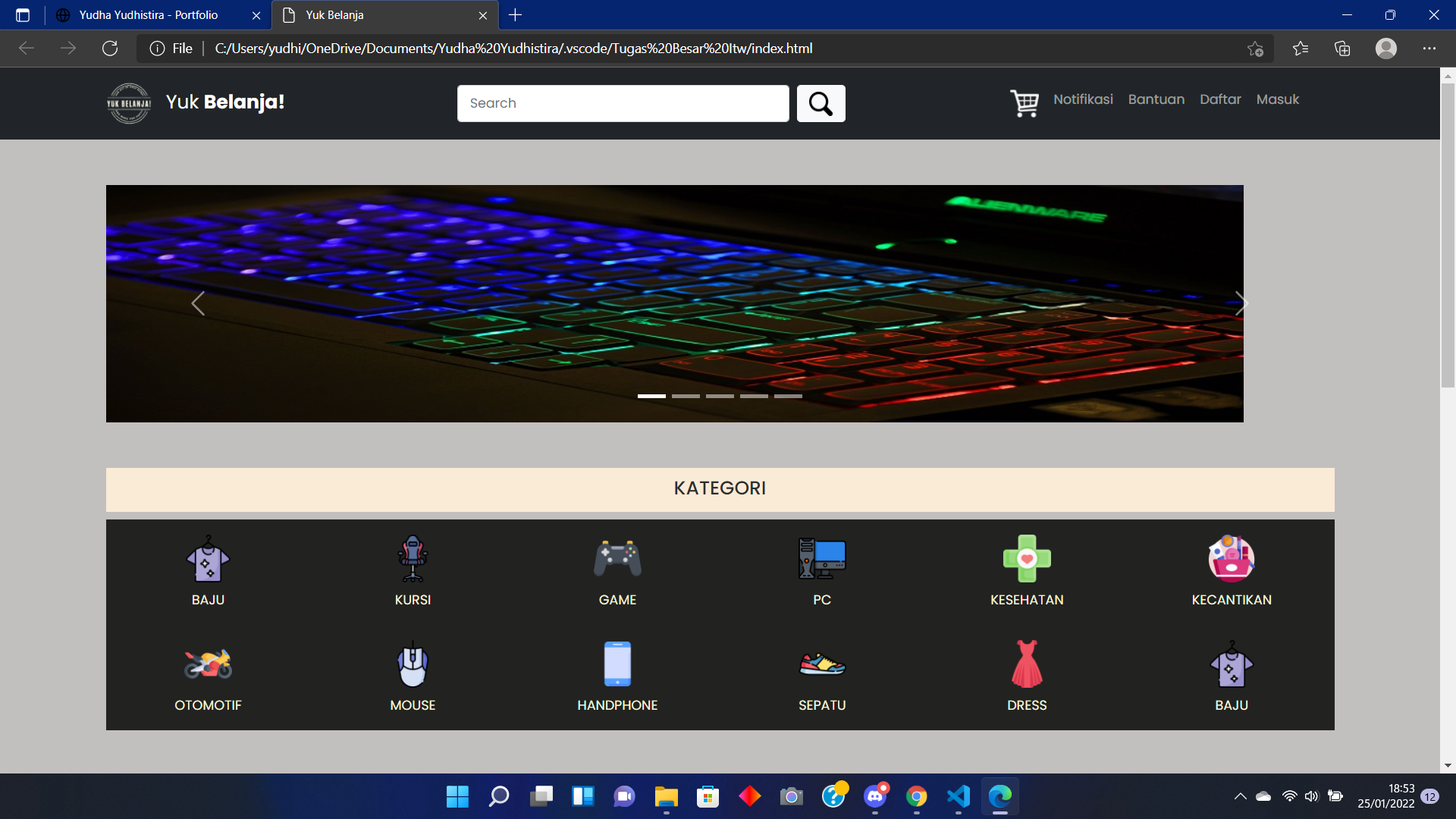Viewport: 1456px width, 819px height.
Task: Jump to third carousel indicator
Action: point(720,396)
